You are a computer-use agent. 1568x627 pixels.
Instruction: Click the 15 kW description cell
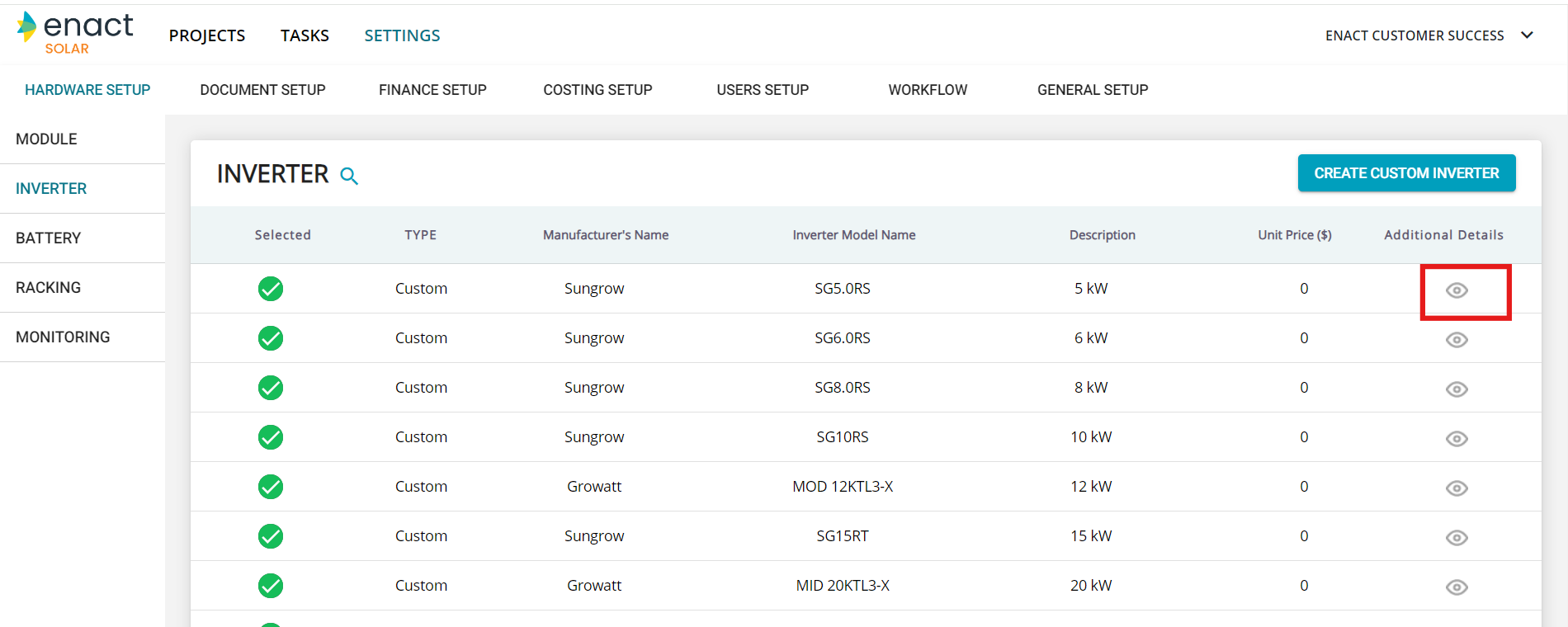tap(1091, 536)
